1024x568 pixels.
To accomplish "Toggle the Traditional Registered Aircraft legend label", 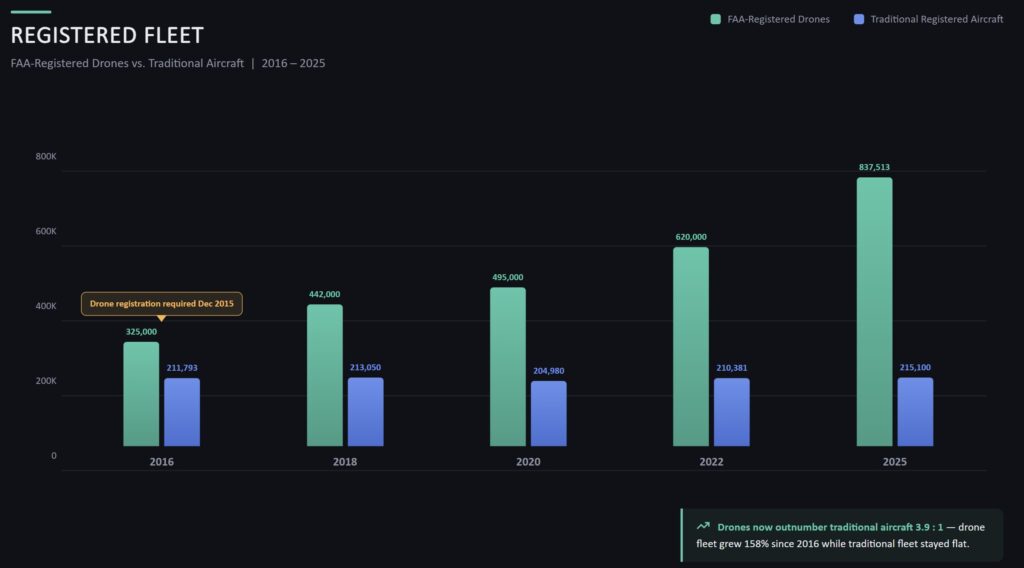I will (x=937, y=19).
